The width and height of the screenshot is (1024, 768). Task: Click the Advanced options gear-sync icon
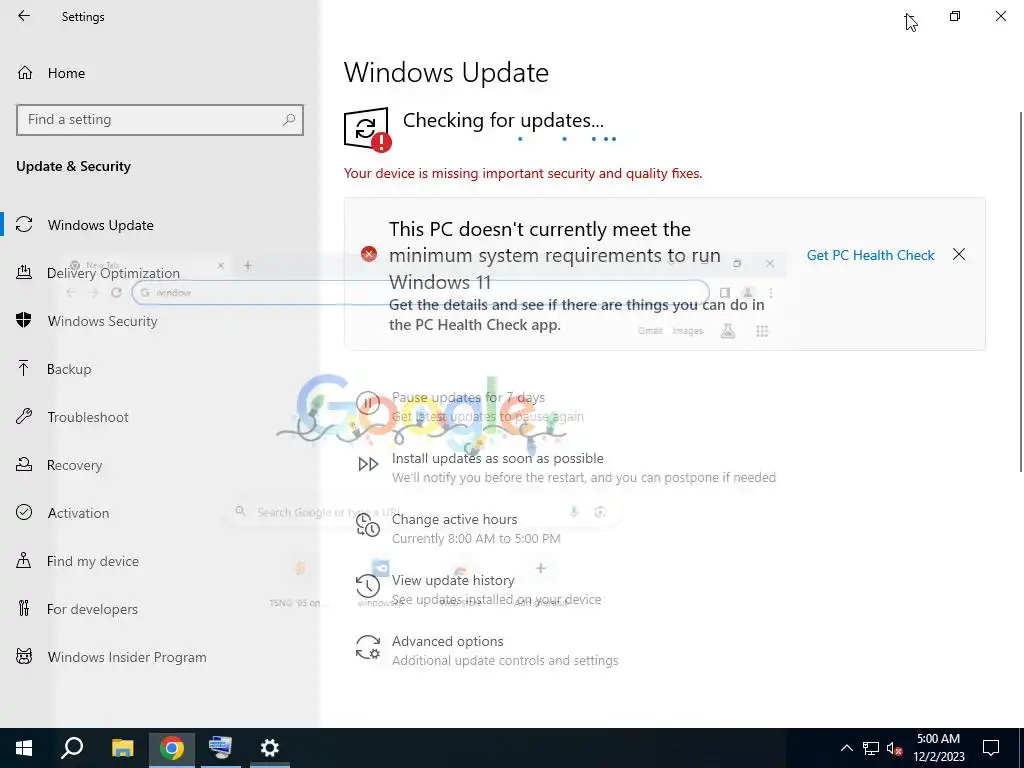point(368,647)
